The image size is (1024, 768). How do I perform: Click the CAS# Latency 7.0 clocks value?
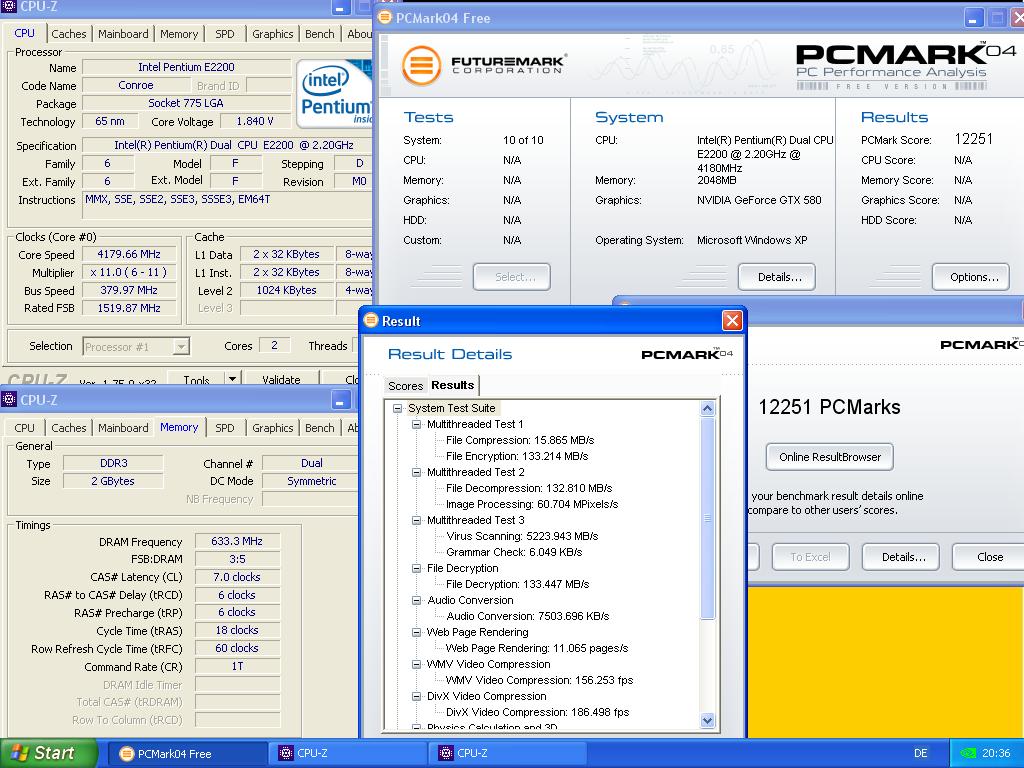237,577
